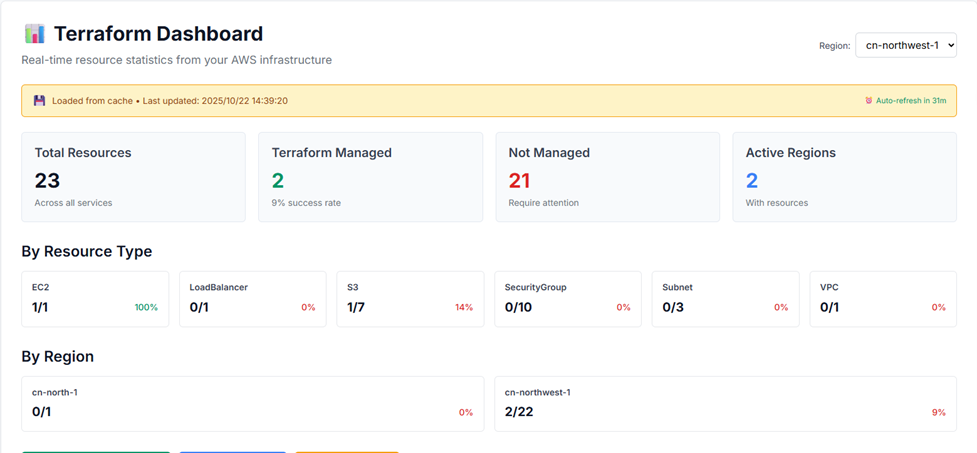Click the floppy disk icon in cache banner
Viewport: 977px width, 453px height.
[x=40, y=101]
